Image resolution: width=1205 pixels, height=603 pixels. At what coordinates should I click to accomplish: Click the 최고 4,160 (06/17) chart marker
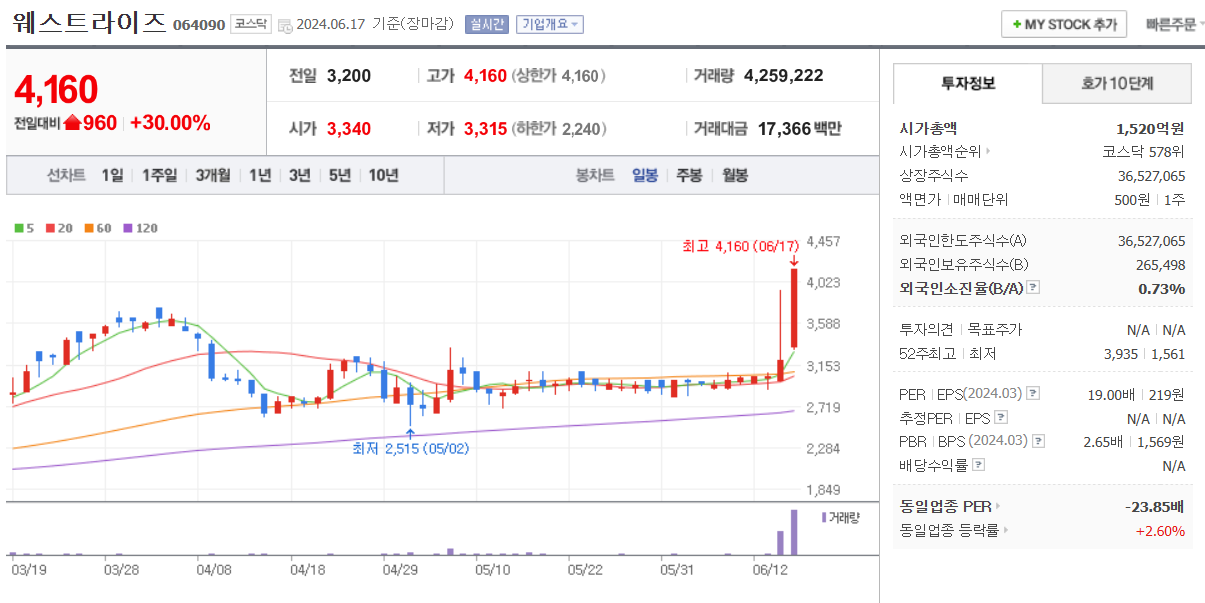pos(740,245)
